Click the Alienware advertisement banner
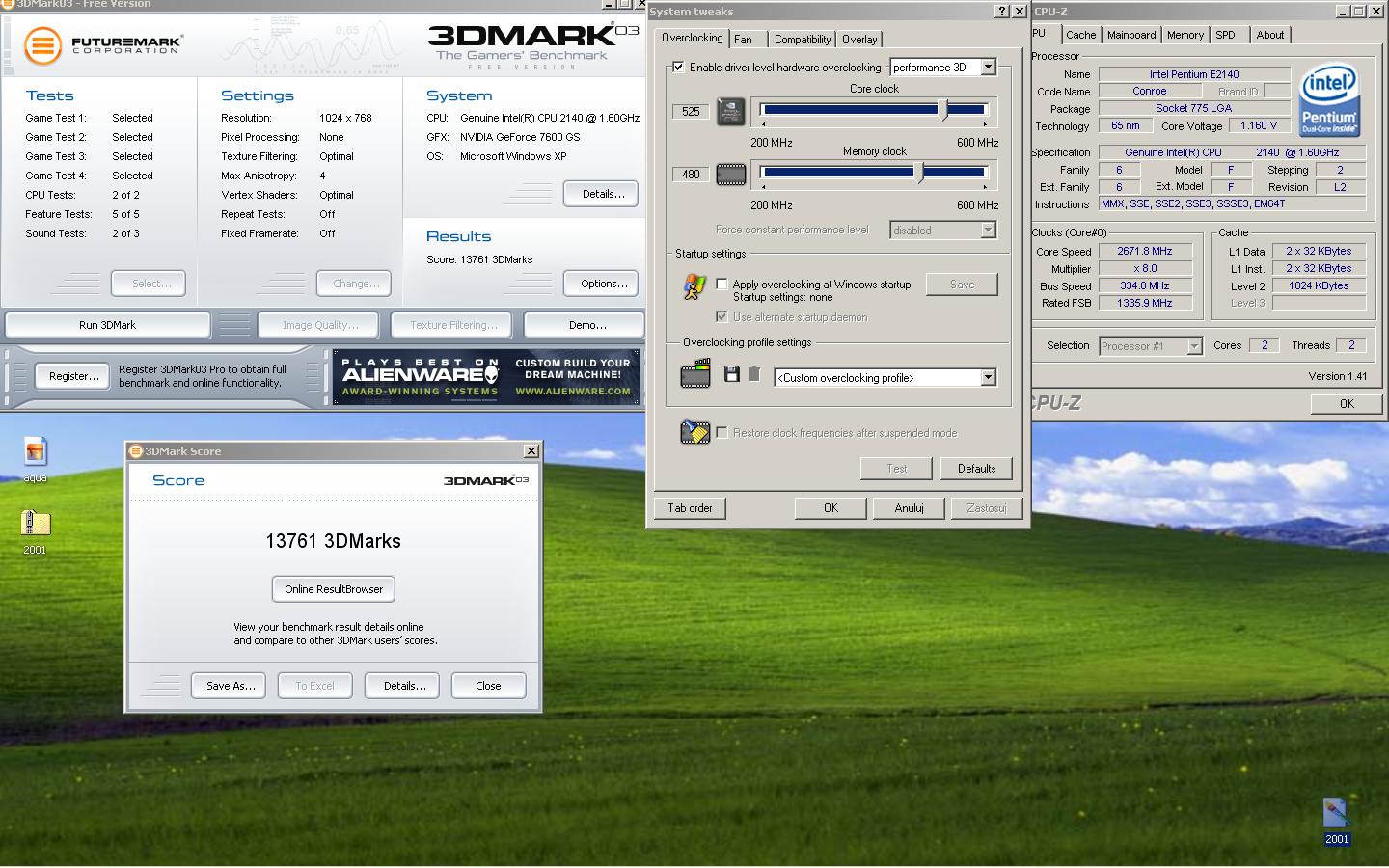The width and height of the screenshot is (1389, 868). pyautogui.click(x=486, y=377)
